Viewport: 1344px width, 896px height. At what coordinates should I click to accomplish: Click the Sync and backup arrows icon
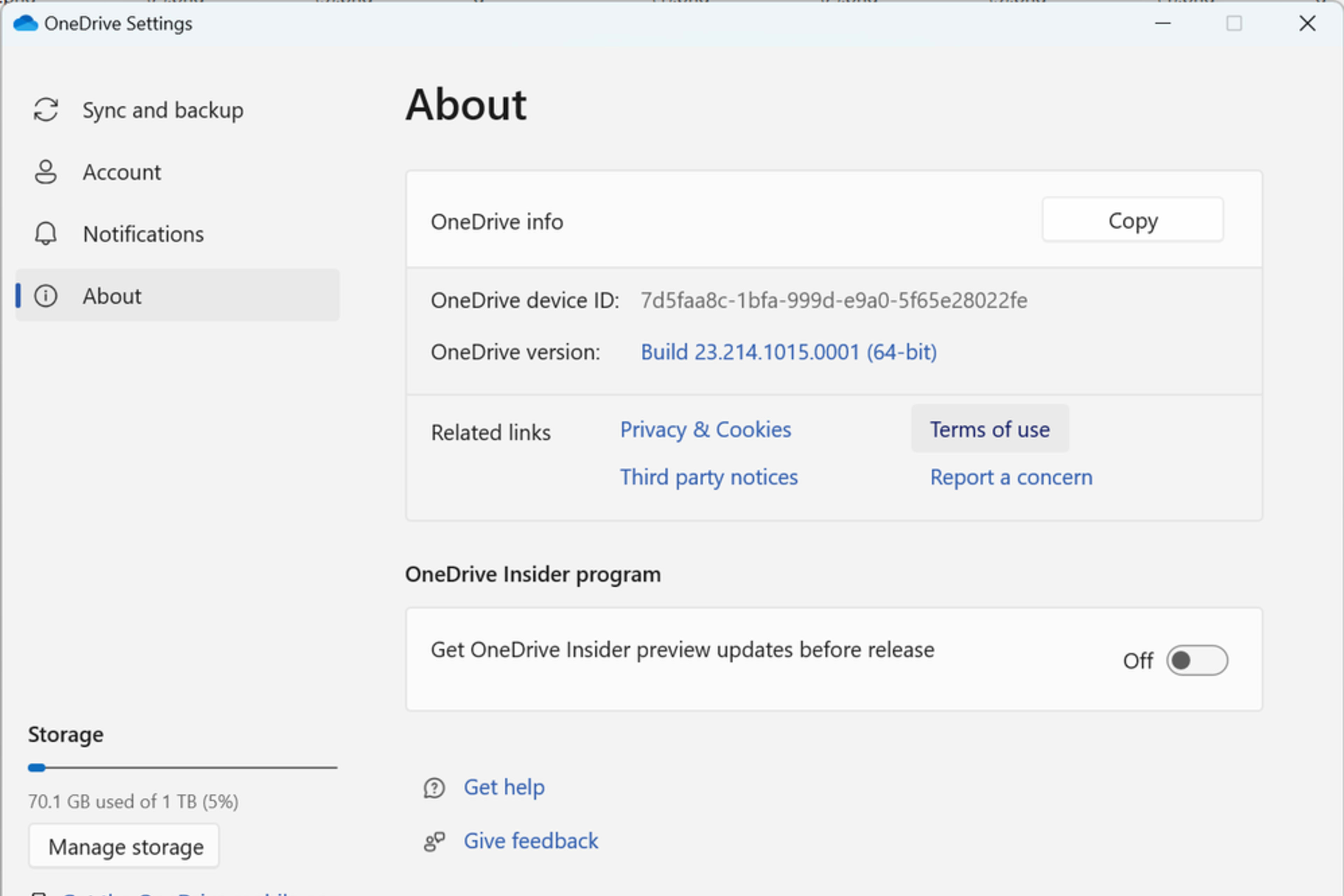click(x=46, y=110)
